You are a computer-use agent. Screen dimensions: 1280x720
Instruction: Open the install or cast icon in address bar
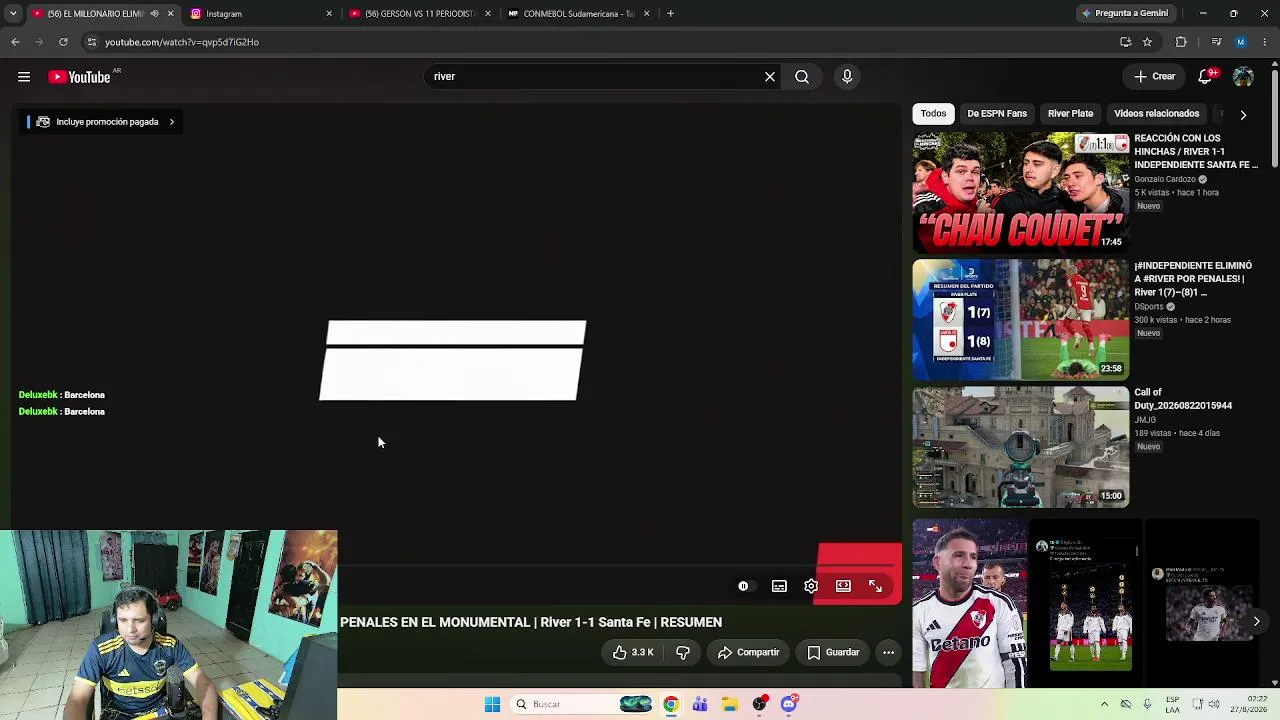pyautogui.click(x=1126, y=42)
